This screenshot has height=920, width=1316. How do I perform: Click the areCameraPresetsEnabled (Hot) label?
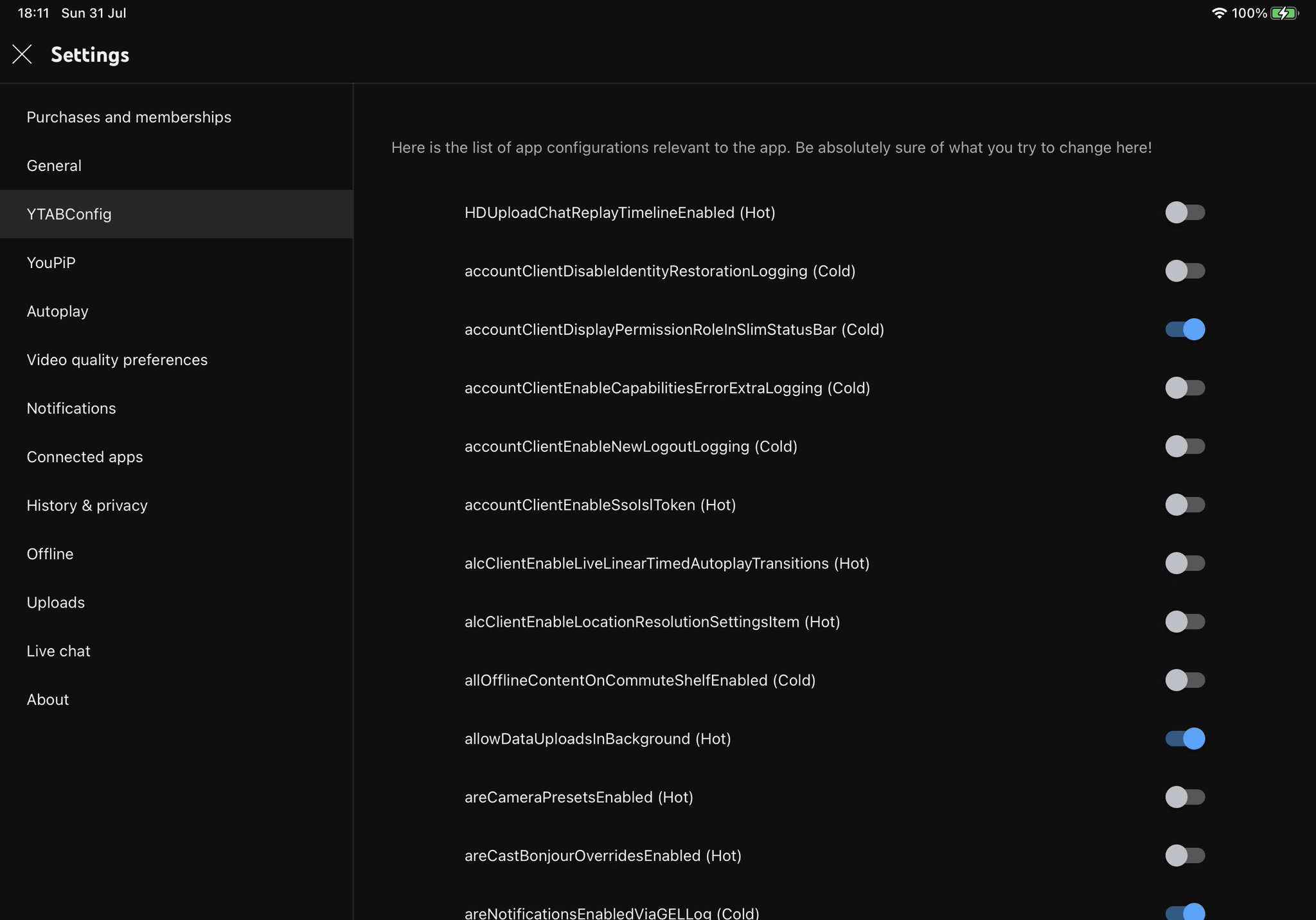[578, 798]
